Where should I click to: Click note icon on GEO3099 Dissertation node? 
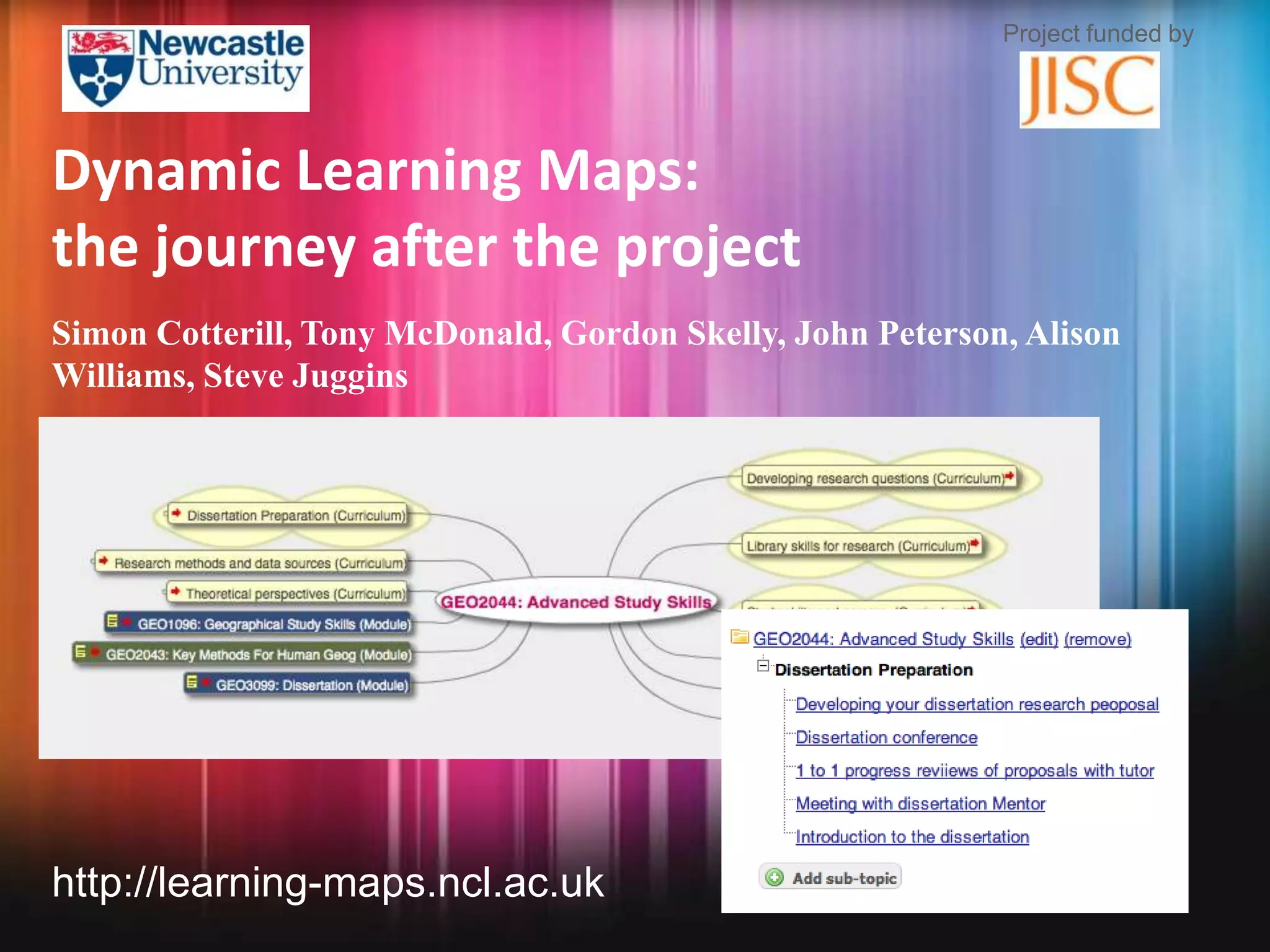(192, 682)
